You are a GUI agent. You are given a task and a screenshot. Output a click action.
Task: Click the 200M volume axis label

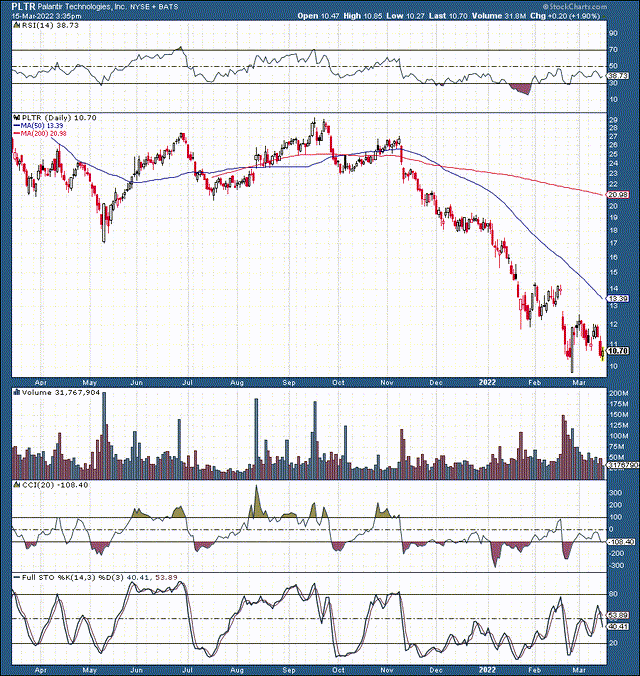pos(618,393)
